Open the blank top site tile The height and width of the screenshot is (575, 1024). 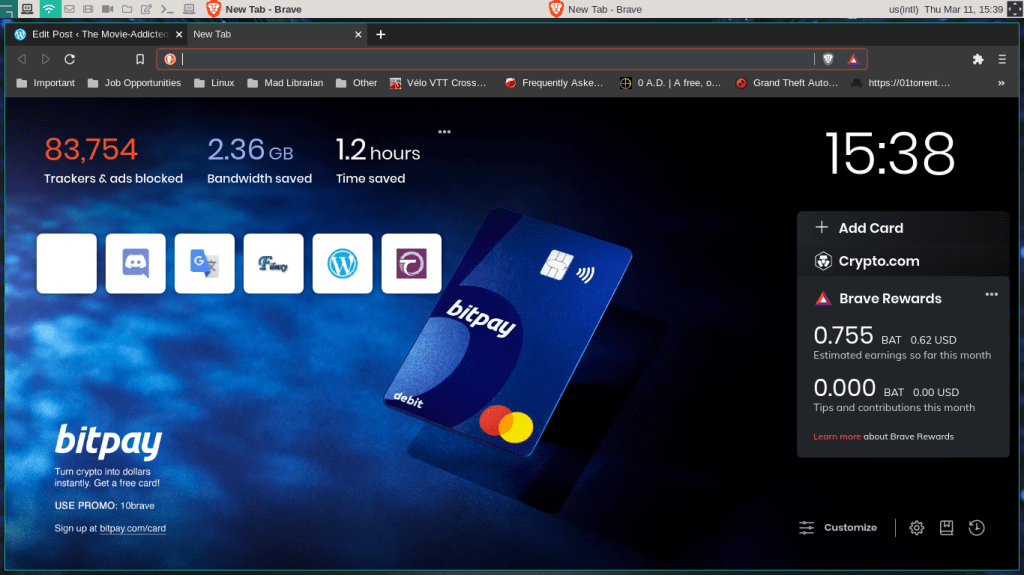tap(67, 263)
